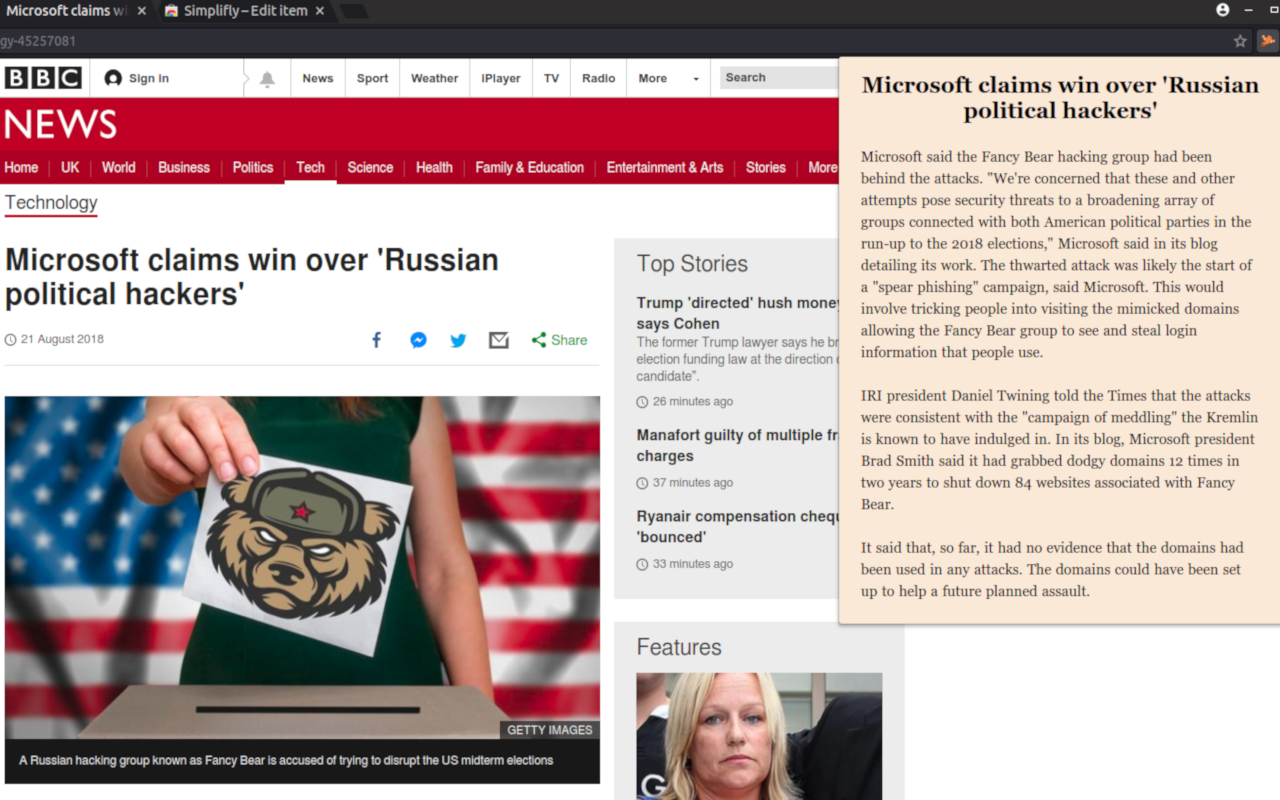
Task: Open the World news section
Action: coord(118,167)
